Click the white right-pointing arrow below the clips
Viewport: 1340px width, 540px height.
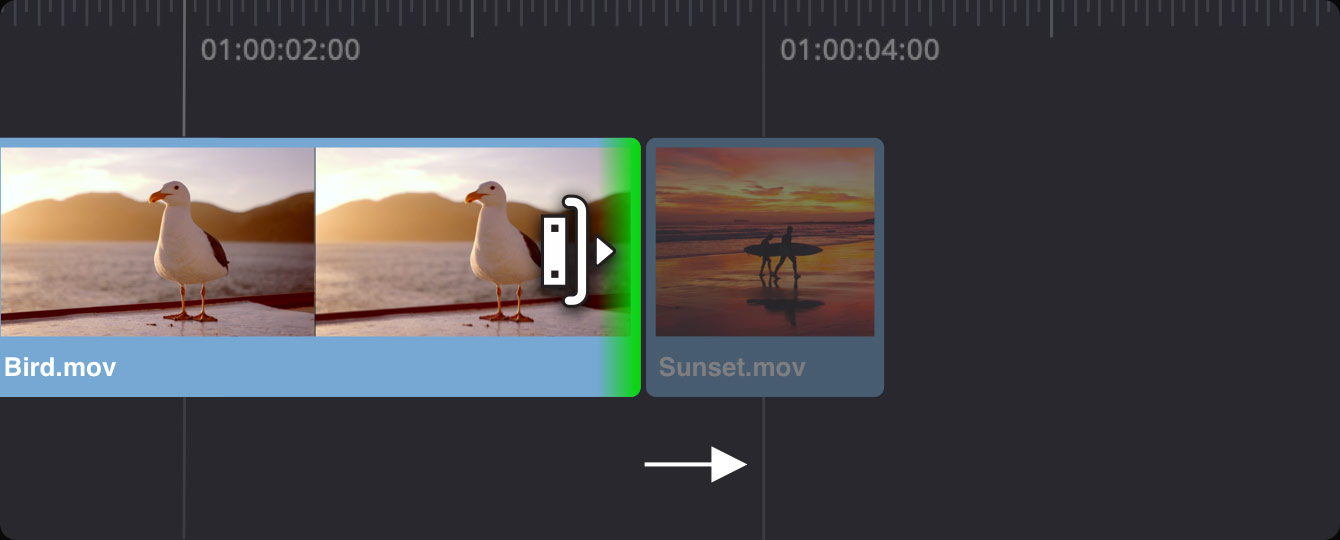click(x=695, y=464)
